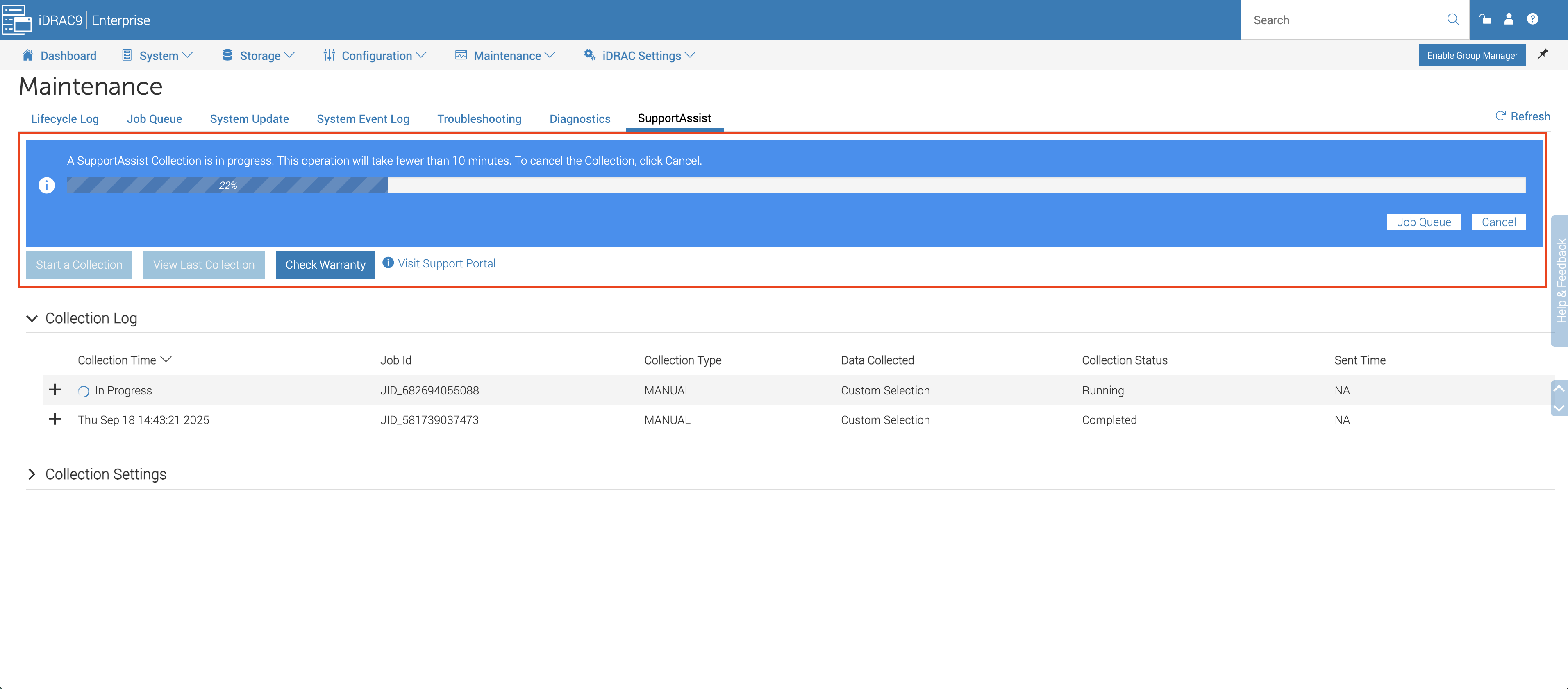Sort by Collection Time column
The height and width of the screenshot is (689, 1568).
point(124,360)
